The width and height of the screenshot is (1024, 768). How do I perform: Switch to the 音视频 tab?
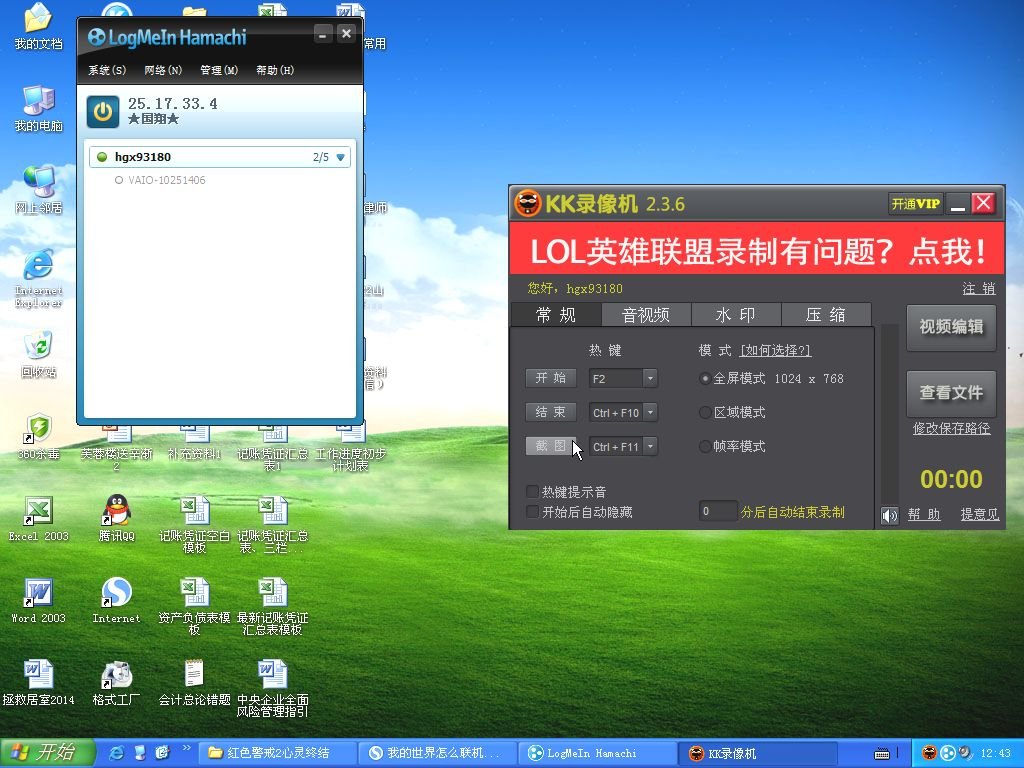tap(645, 314)
